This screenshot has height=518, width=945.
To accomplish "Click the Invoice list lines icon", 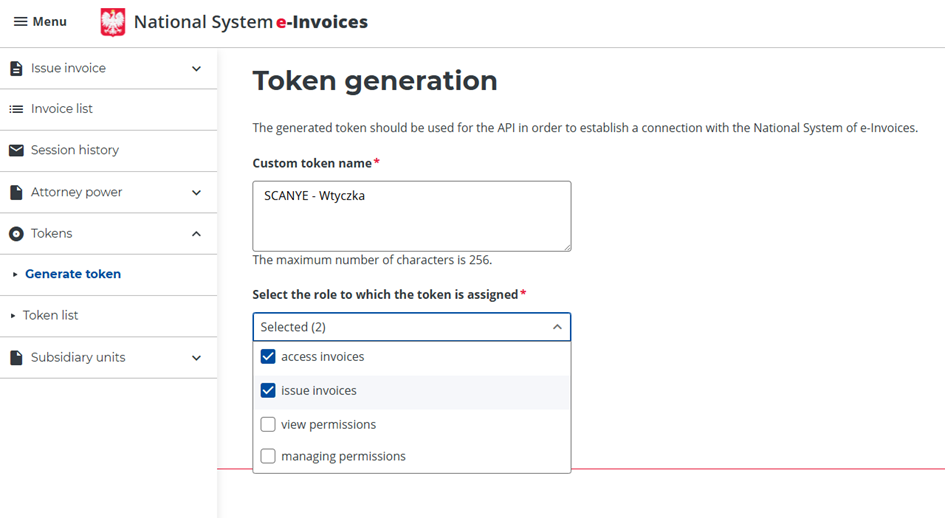I will pyautogui.click(x=16, y=109).
